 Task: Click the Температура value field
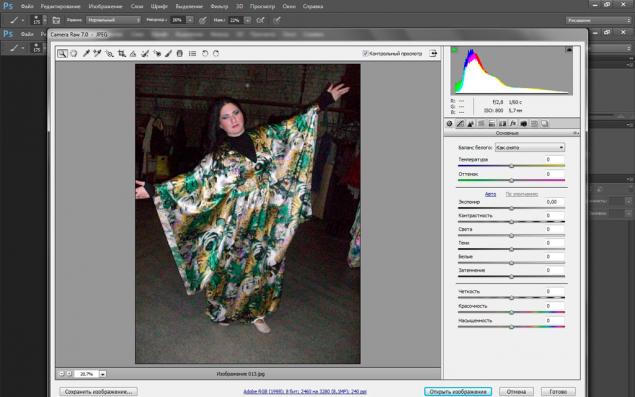[x=554, y=160]
